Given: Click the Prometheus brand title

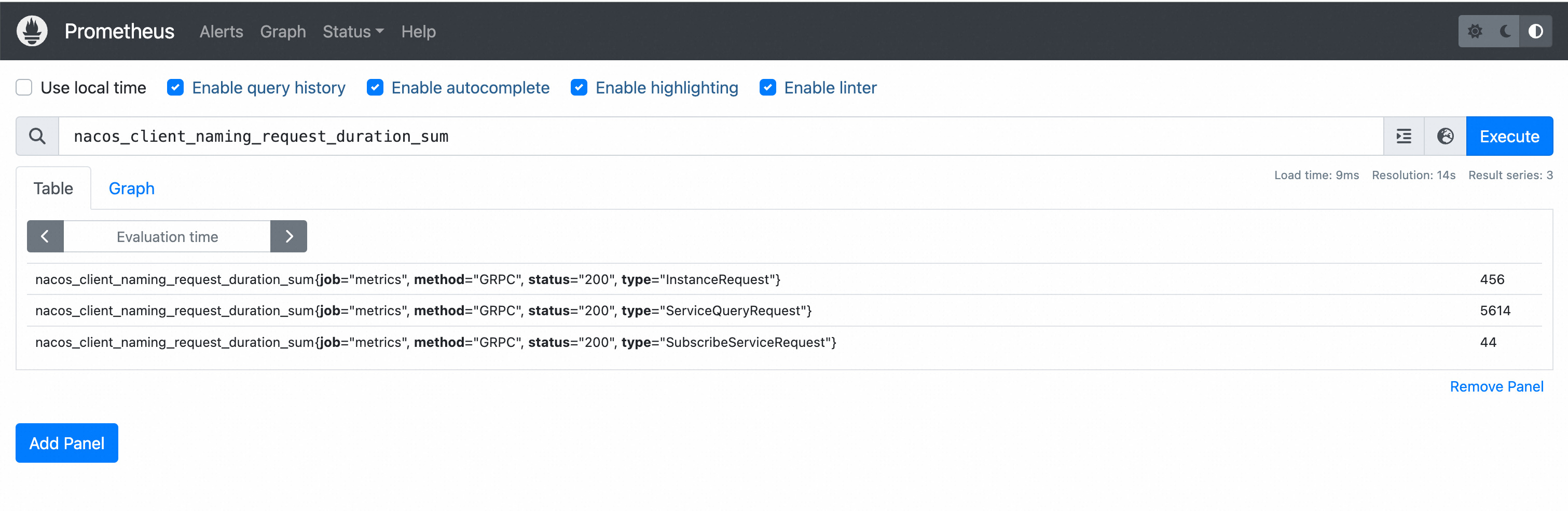Looking at the screenshot, I should (119, 32).
